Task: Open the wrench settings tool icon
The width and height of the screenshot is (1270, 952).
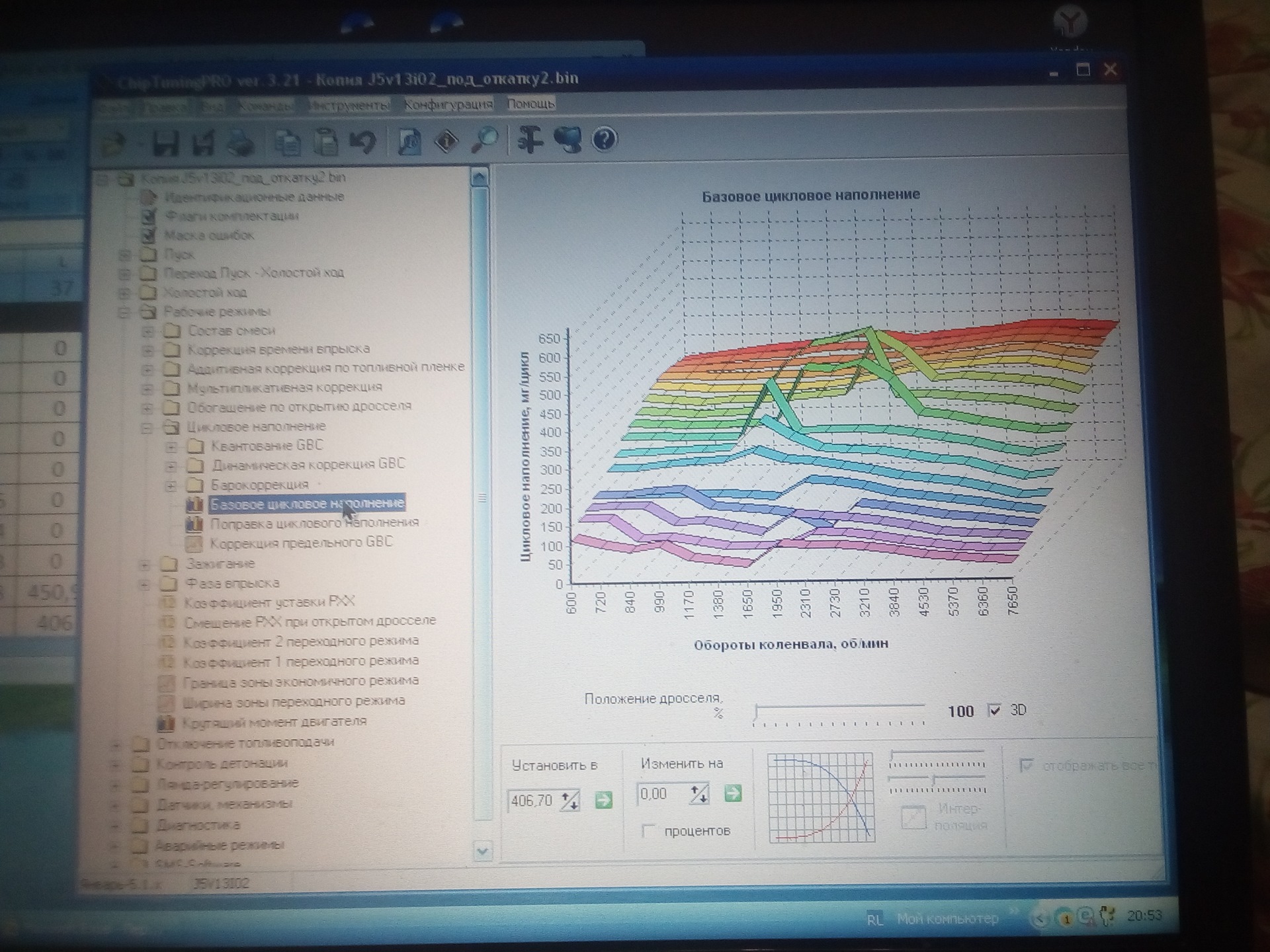Action: tap(529, 140)
